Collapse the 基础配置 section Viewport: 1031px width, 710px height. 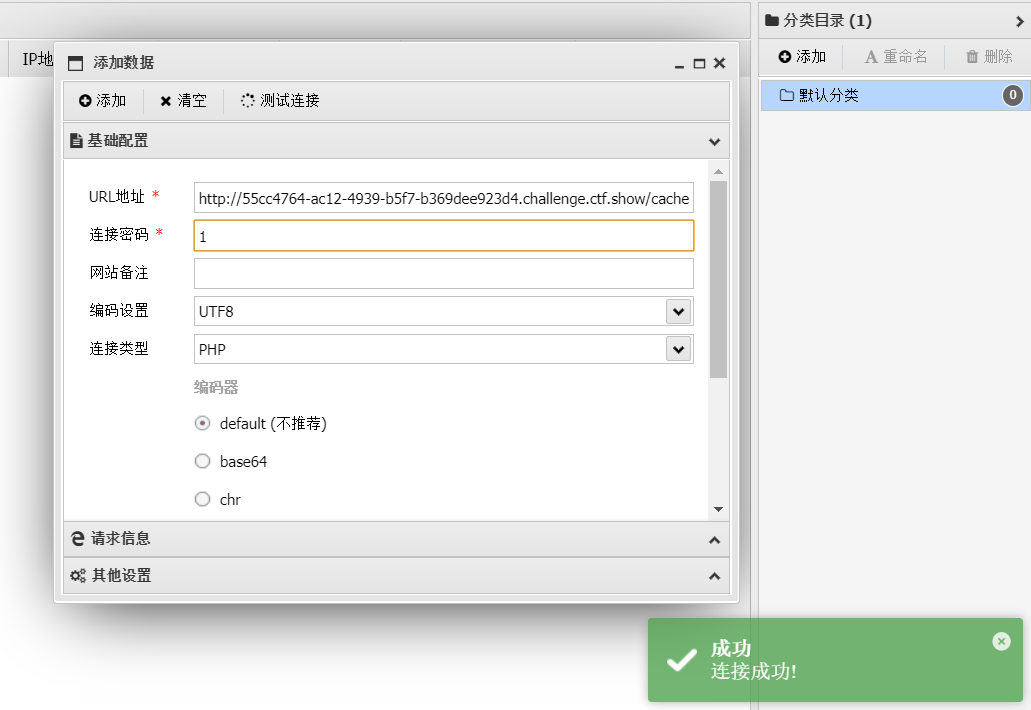pyautogui.click(x=715, y=141)
